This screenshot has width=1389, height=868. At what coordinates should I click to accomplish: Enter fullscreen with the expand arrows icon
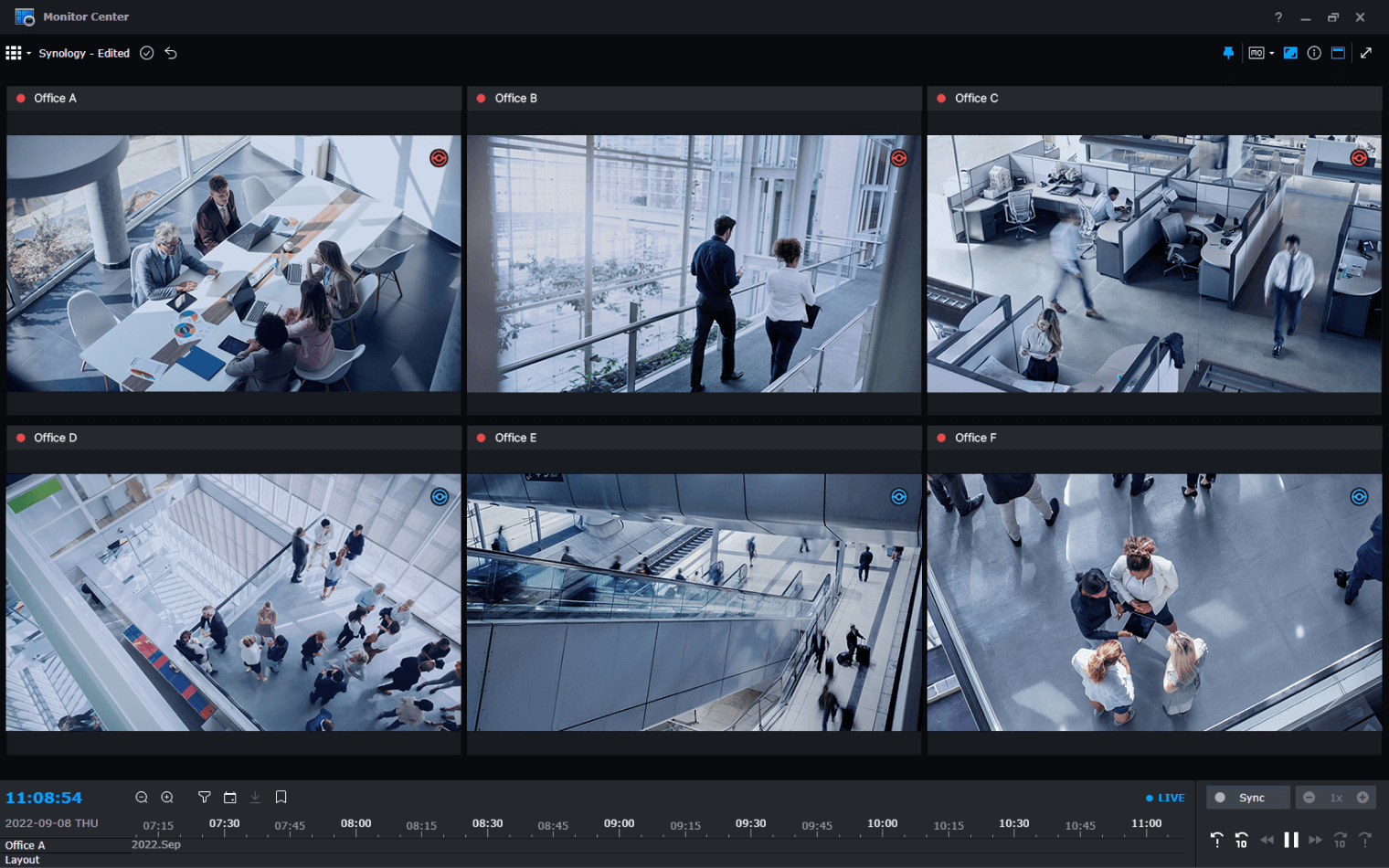coord(1366,53)
